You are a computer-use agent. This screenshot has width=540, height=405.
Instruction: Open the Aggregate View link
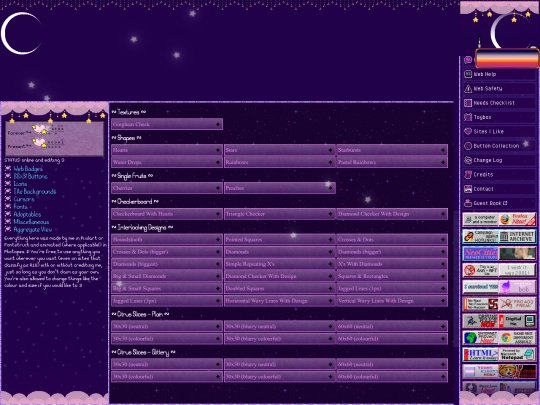click(x=33, y=229)
